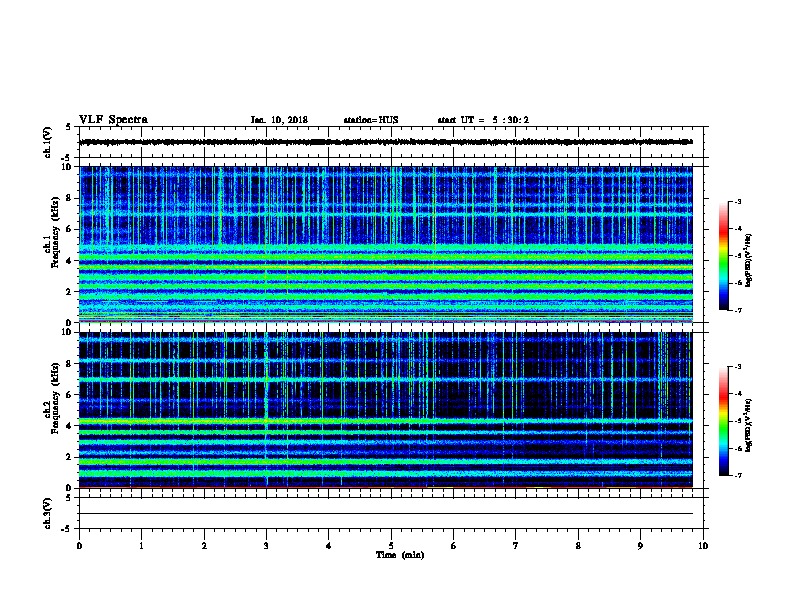This screenshot has width=792, height=612.
Task: Click time axis tick label "4"
Action: tap(329, 546)
